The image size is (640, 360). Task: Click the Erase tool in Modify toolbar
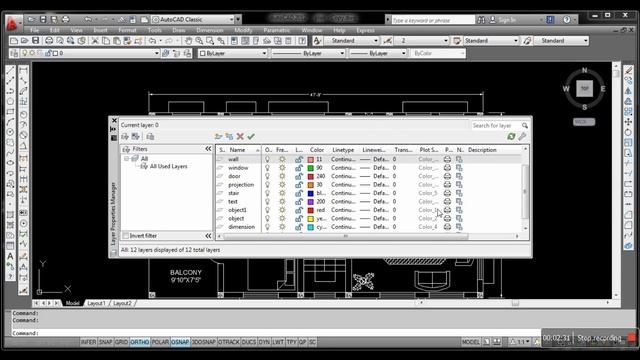click(x=629, y=71)
